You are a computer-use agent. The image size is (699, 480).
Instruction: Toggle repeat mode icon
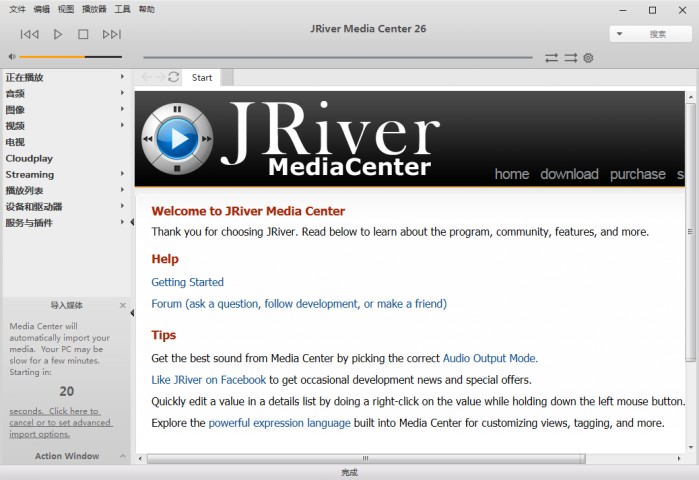pyautogui.click(x=551, y=57)
